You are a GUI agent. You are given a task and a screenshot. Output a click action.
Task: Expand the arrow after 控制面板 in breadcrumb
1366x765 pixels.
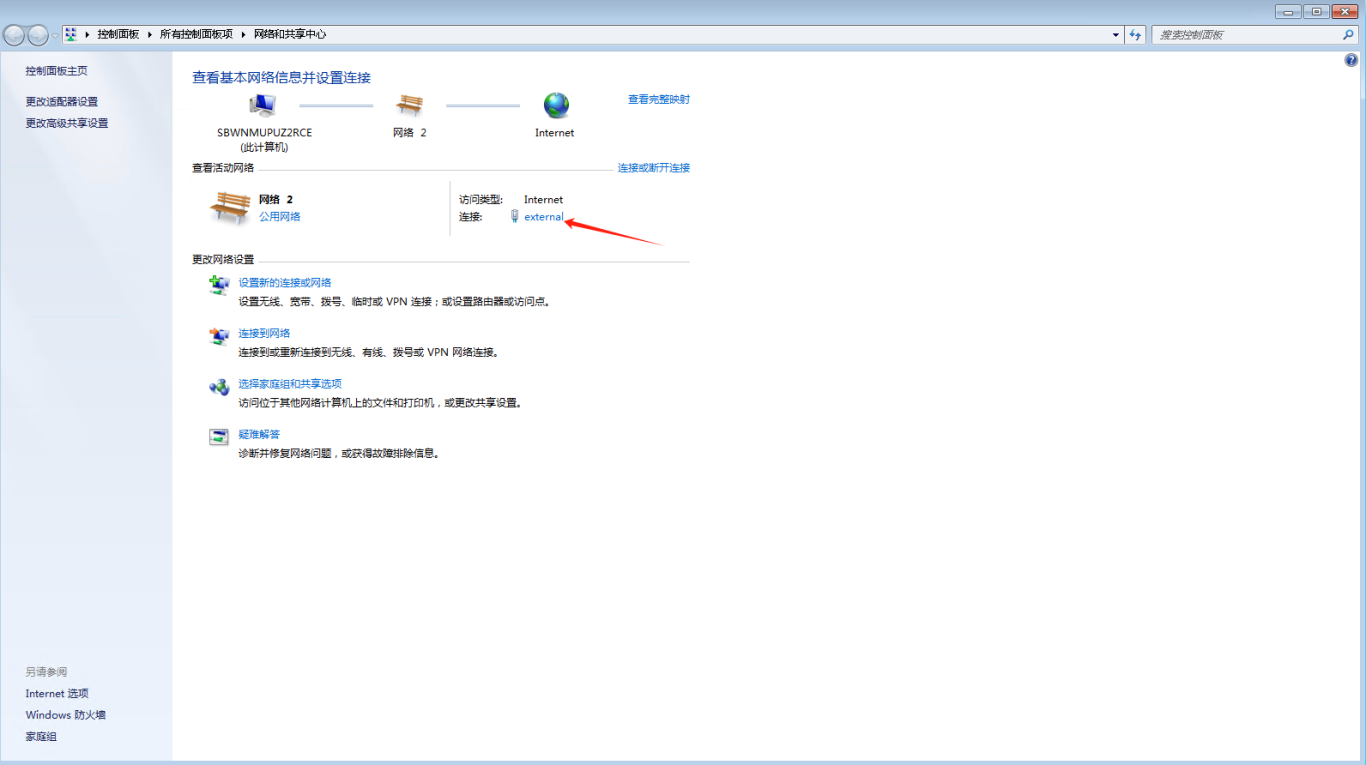(150, 35)
